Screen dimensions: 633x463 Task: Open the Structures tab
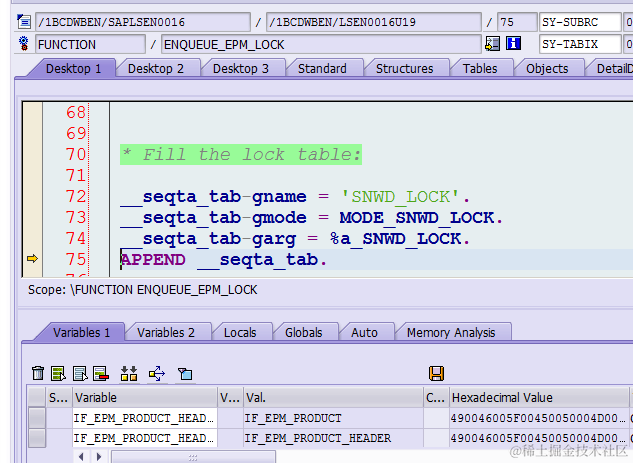(405, 69)
